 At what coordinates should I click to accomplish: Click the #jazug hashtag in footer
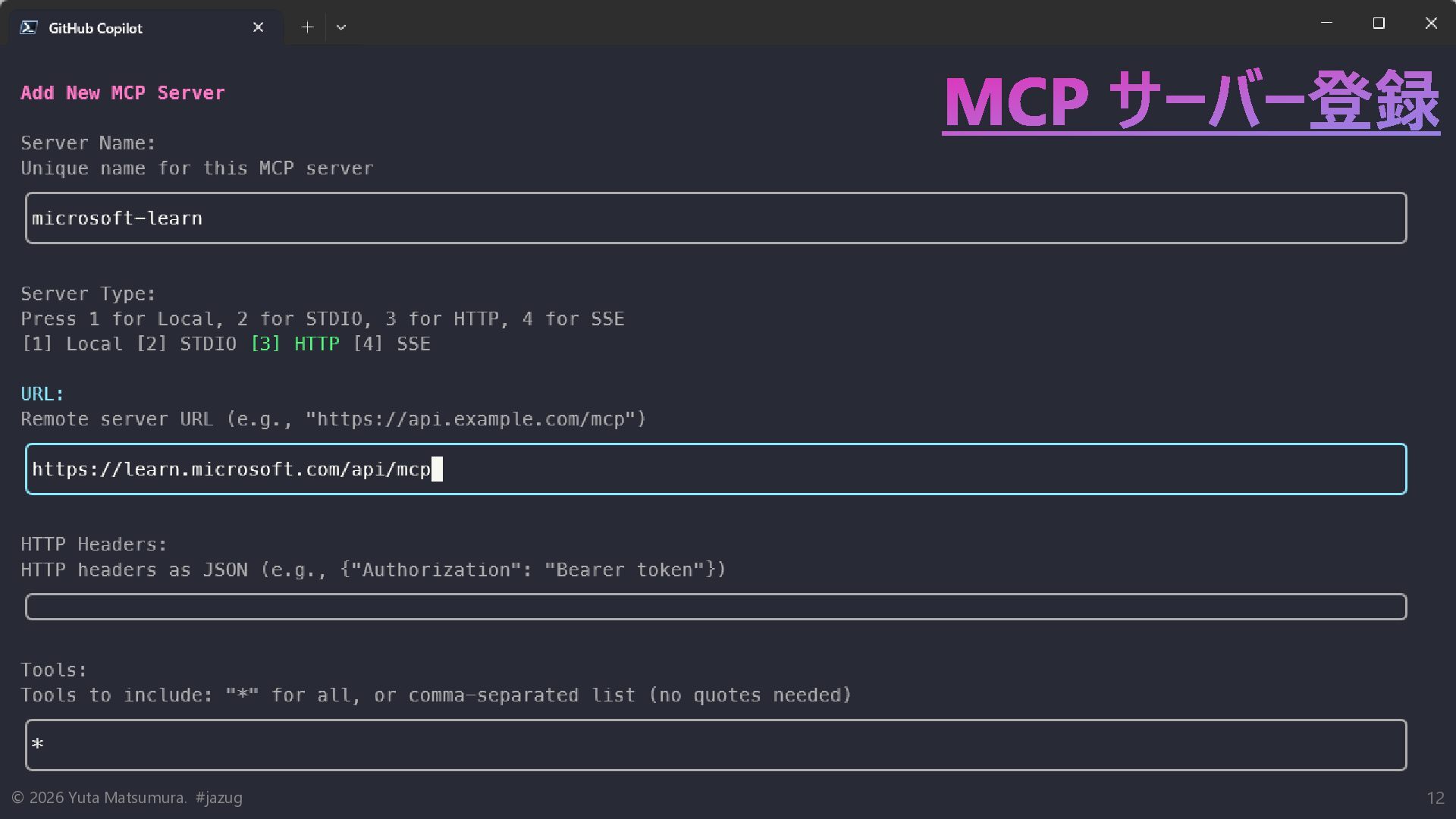click(218, 798)
